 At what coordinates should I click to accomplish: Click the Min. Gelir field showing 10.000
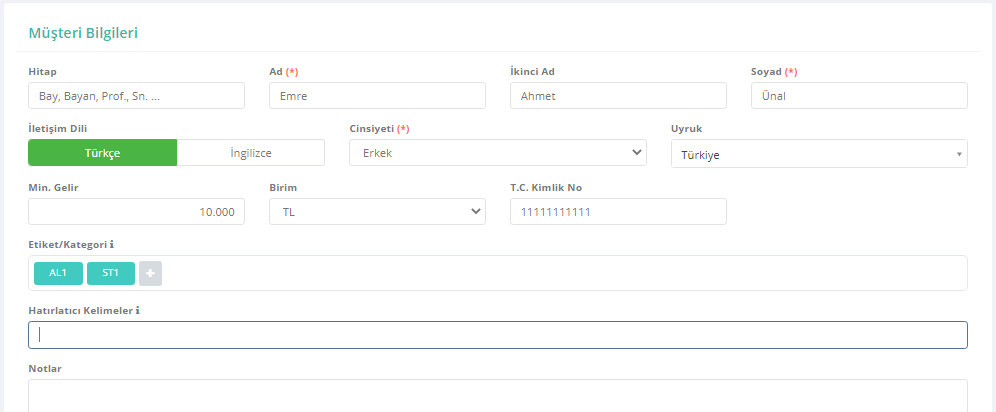[x=137, y=211]
